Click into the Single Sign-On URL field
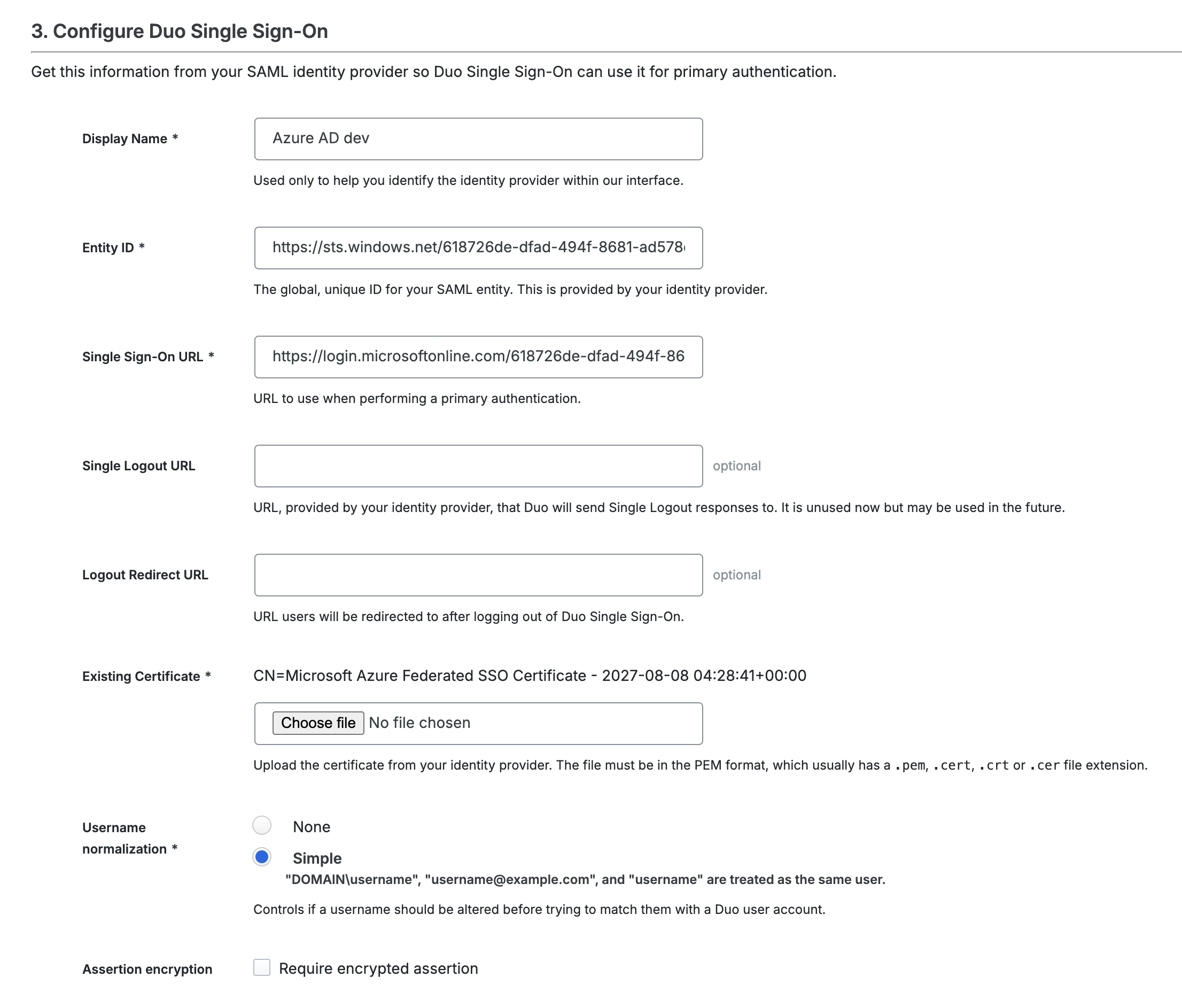The height and width of the screenshot is (1008, 1182). [x=478, y=356]
